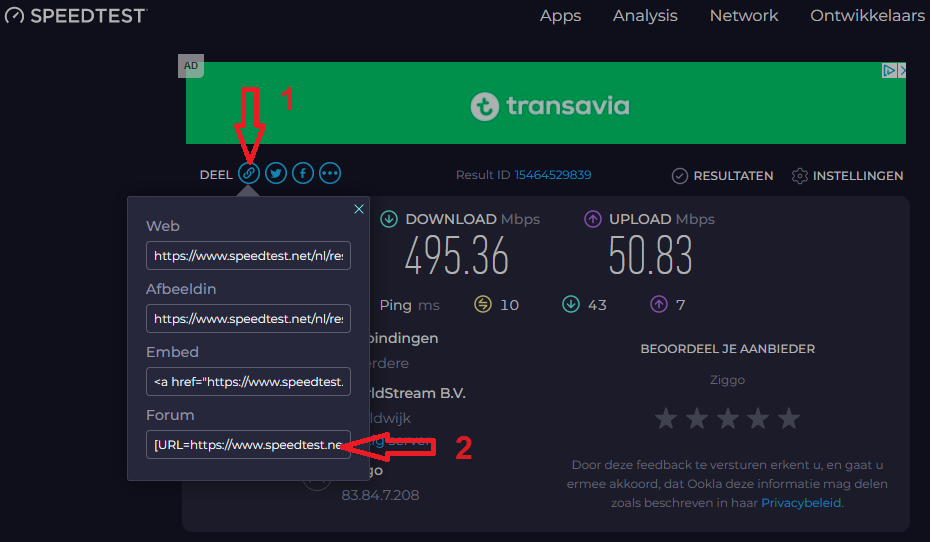932x542 pixels.
Task: Share result on Facebook icon
Action: pos(303,174)
